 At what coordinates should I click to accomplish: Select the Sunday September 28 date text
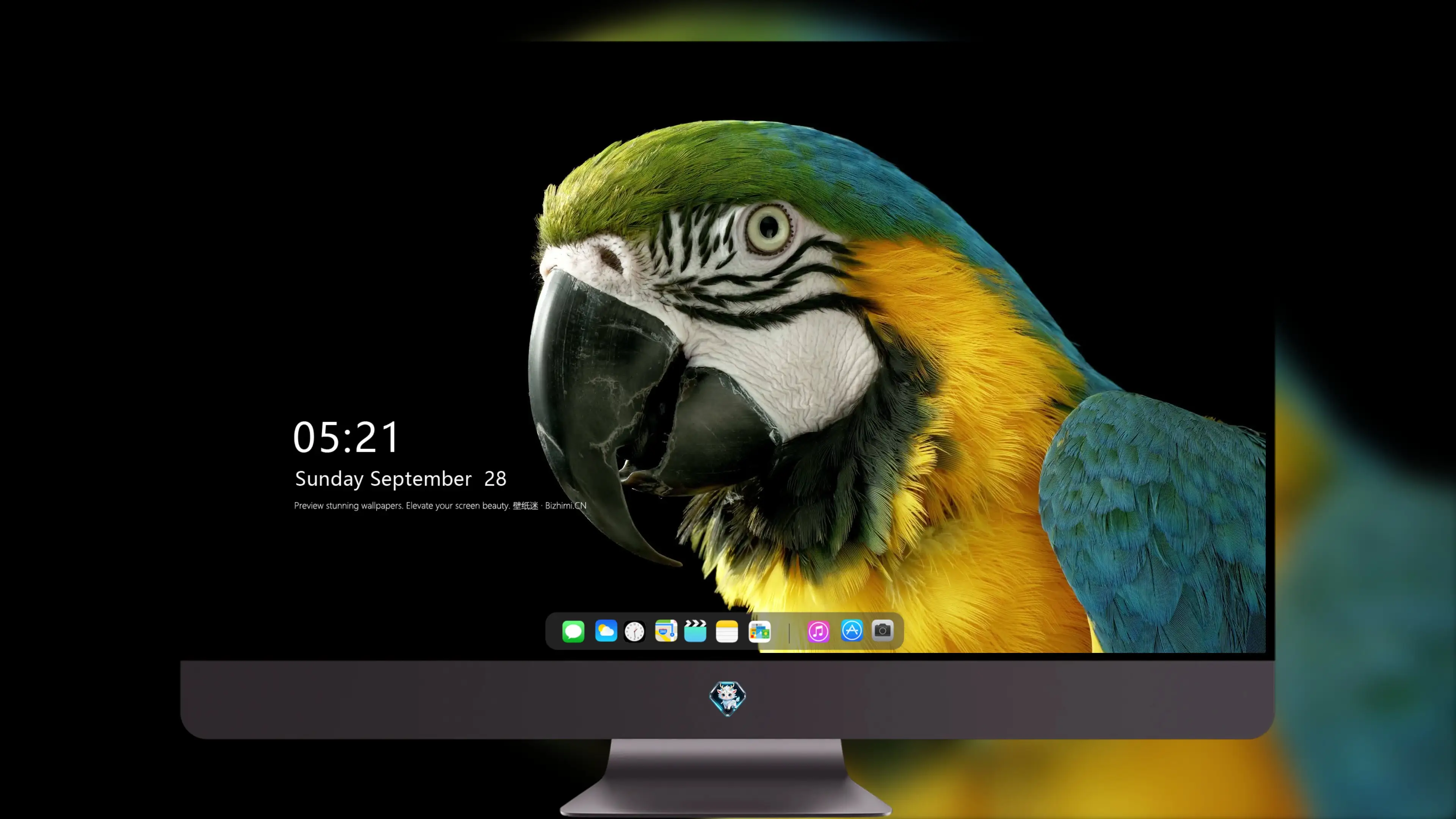coord(401,479)
